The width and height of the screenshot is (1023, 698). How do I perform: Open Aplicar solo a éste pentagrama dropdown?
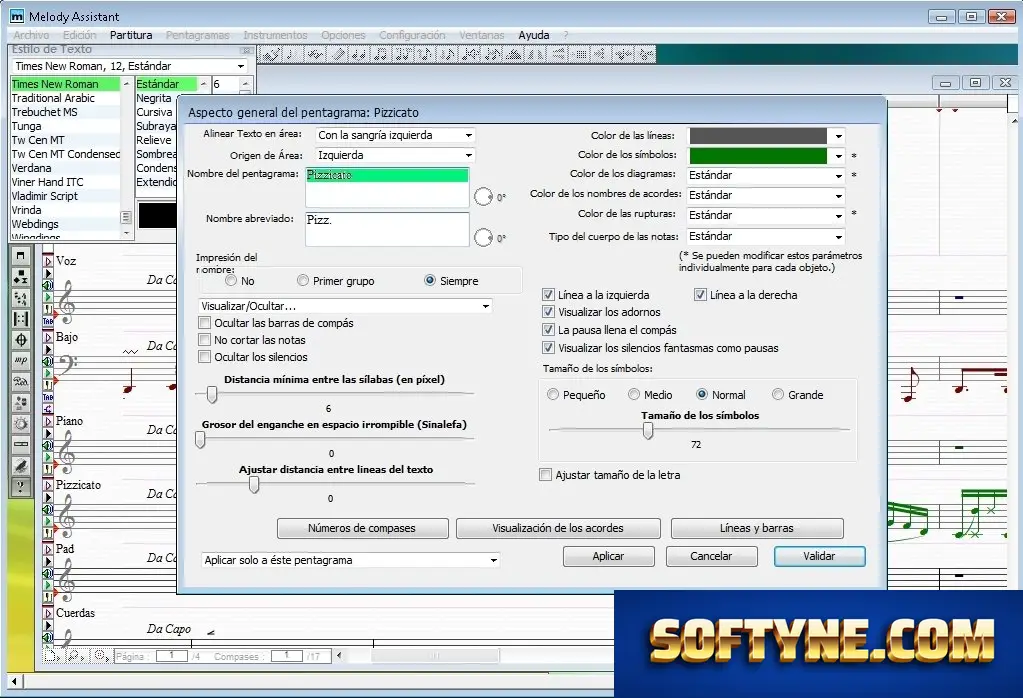pos(350,560)
